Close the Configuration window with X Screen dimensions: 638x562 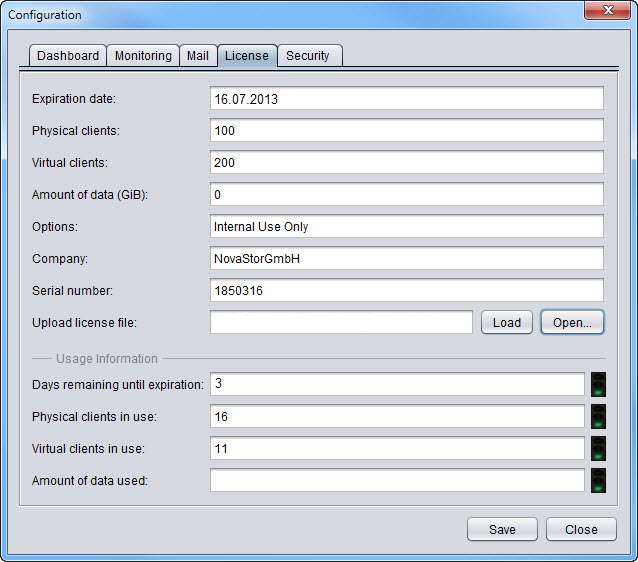click(x=608, y=10)
